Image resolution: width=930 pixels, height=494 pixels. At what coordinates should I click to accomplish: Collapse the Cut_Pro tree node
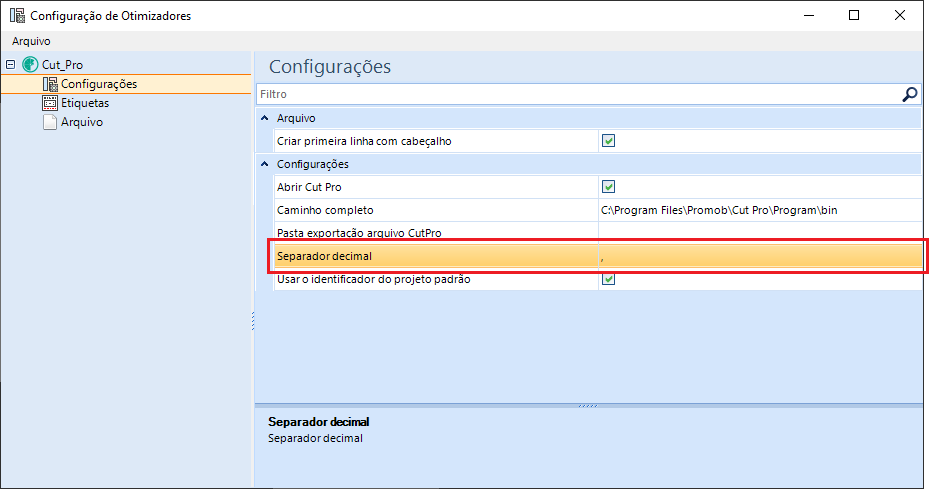tap(11, 64)
